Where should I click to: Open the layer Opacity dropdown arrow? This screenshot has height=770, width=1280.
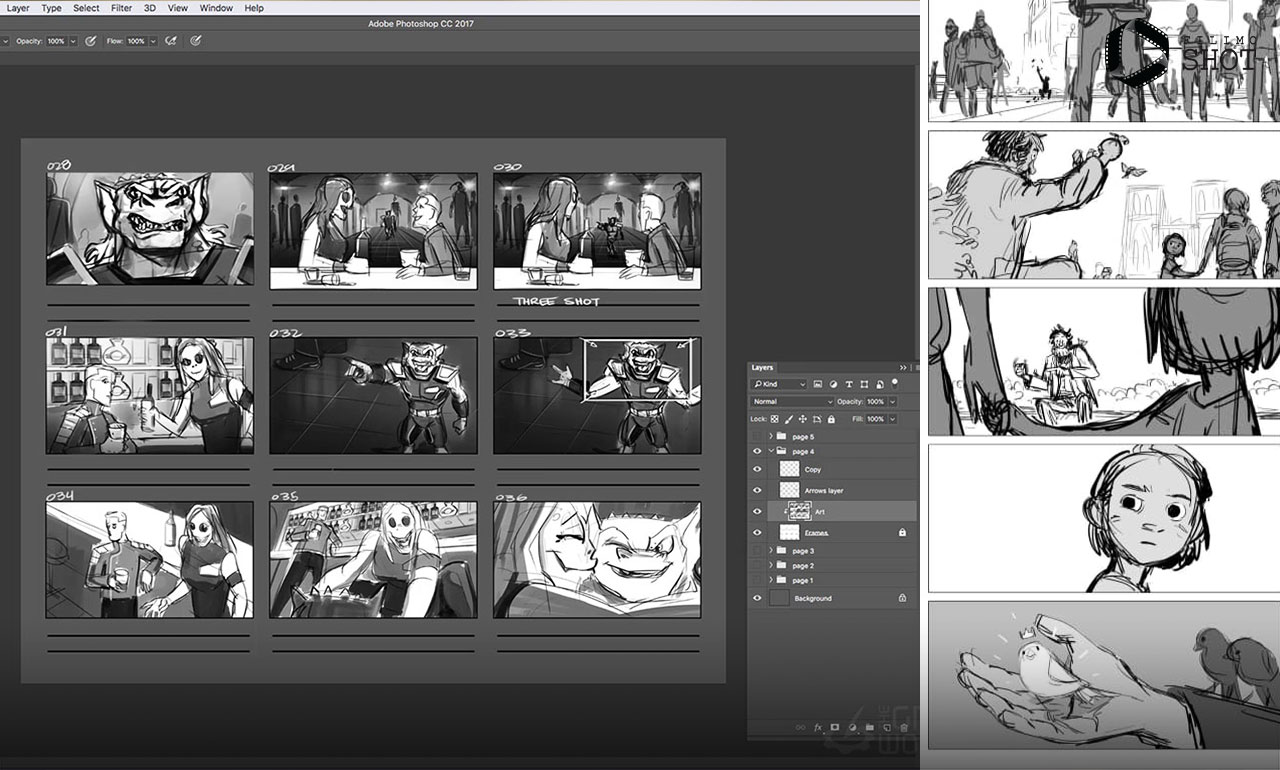pos(892,401)
